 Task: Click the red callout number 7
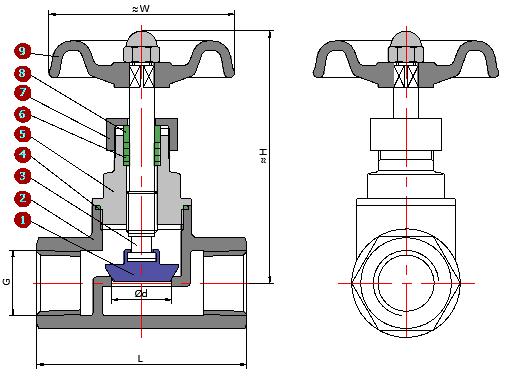[22, 92]
